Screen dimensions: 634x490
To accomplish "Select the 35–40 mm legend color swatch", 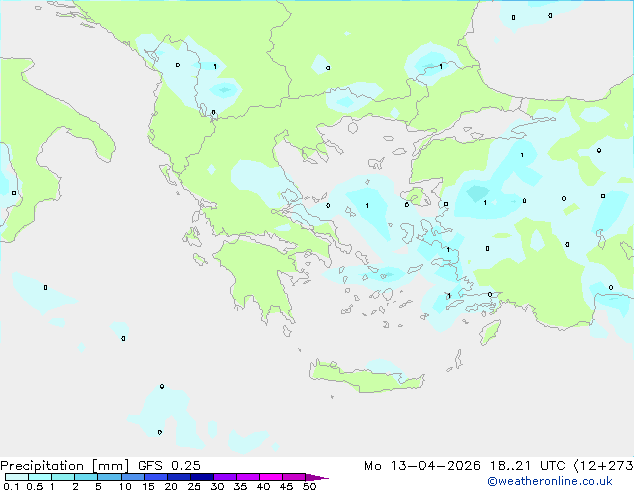I will [x=248, y=477].
